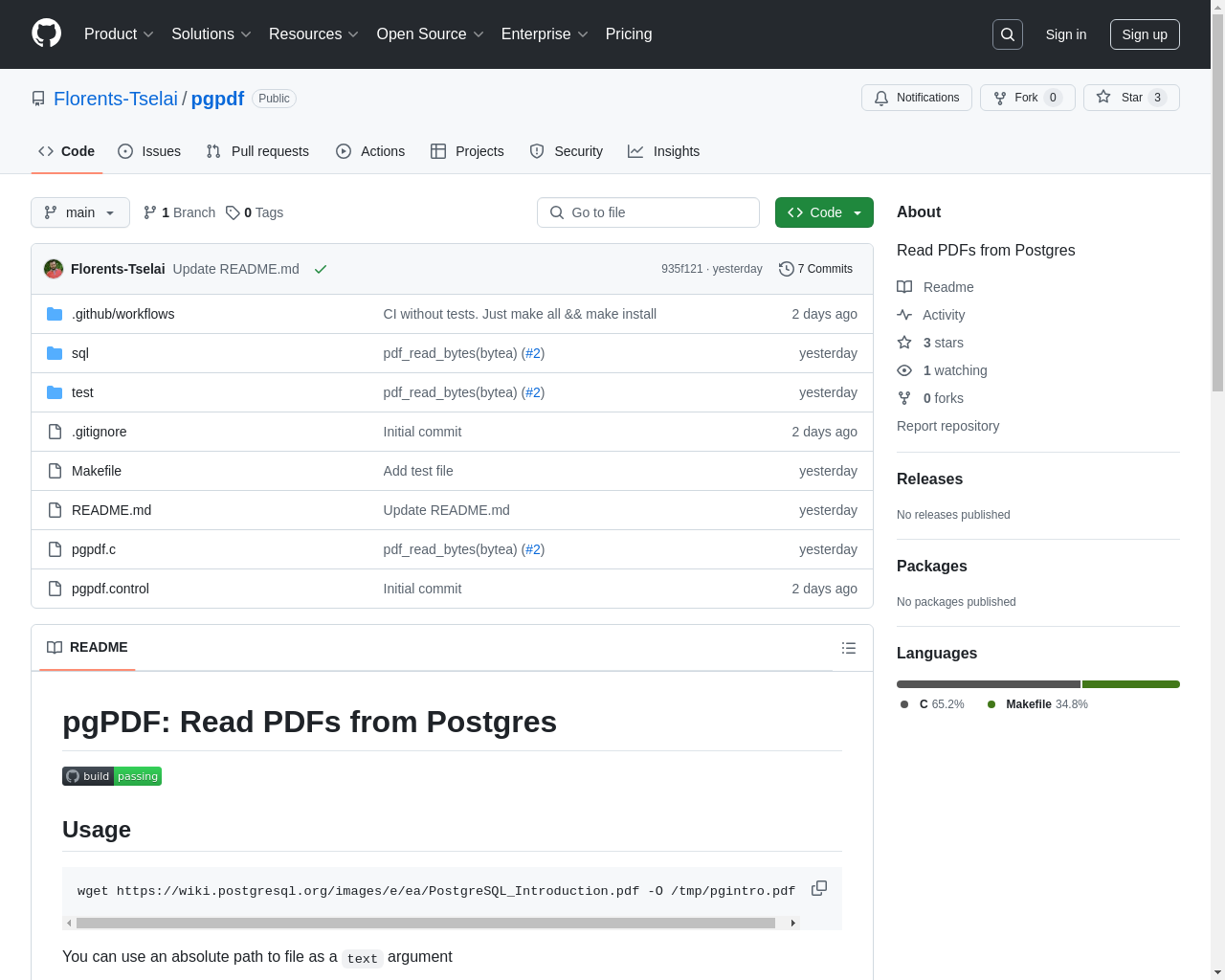
Task: Fork the repository with Fork button
Action: click(1028, 98)
